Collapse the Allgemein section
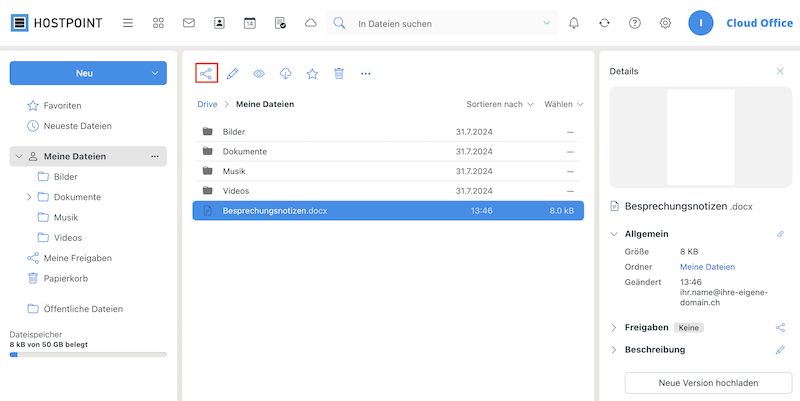The height and width of the screenshot is (401, 800). (x=614, y=234)
